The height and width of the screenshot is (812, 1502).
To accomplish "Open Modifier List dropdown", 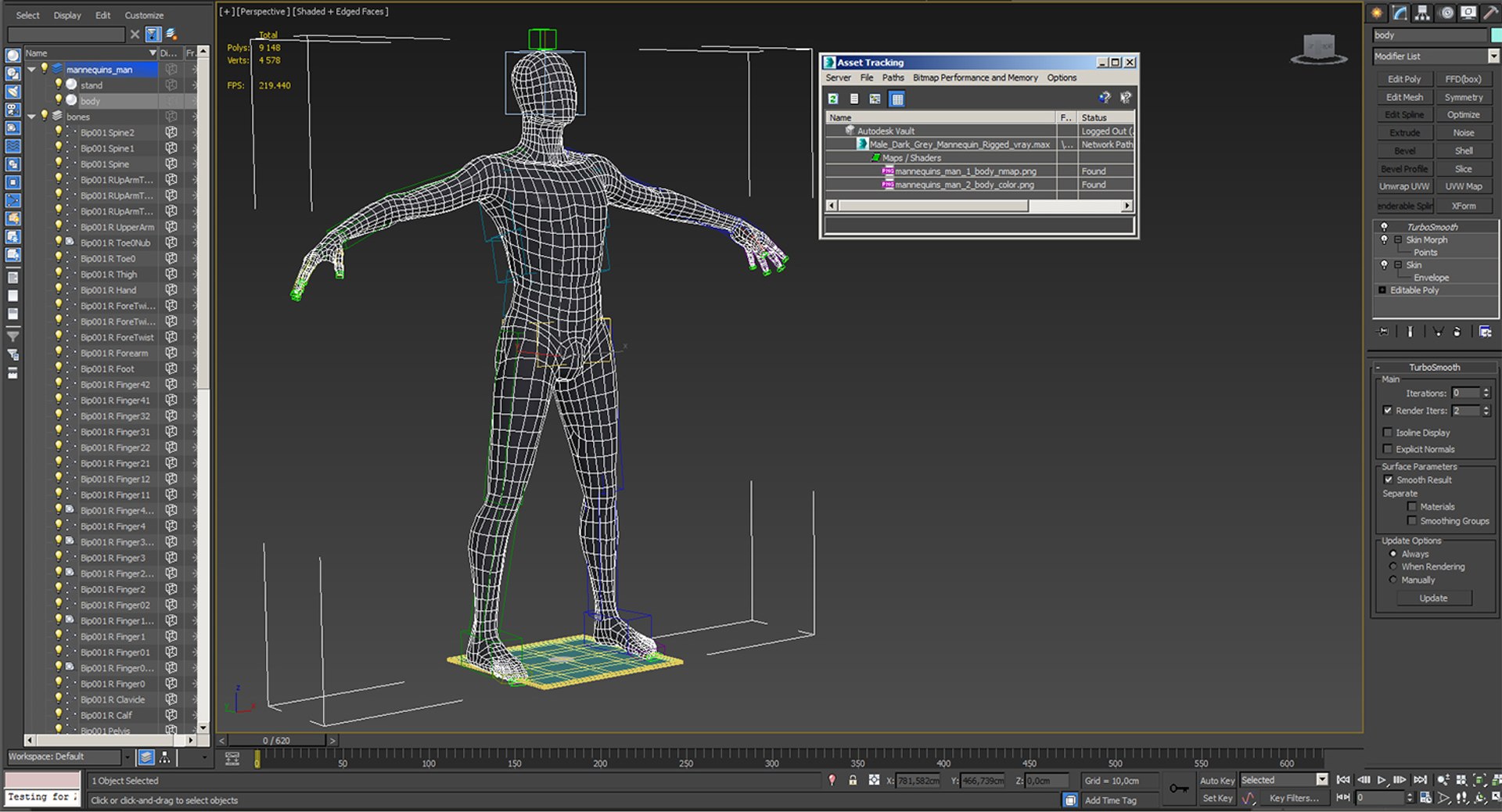I will pos(1493,56).
